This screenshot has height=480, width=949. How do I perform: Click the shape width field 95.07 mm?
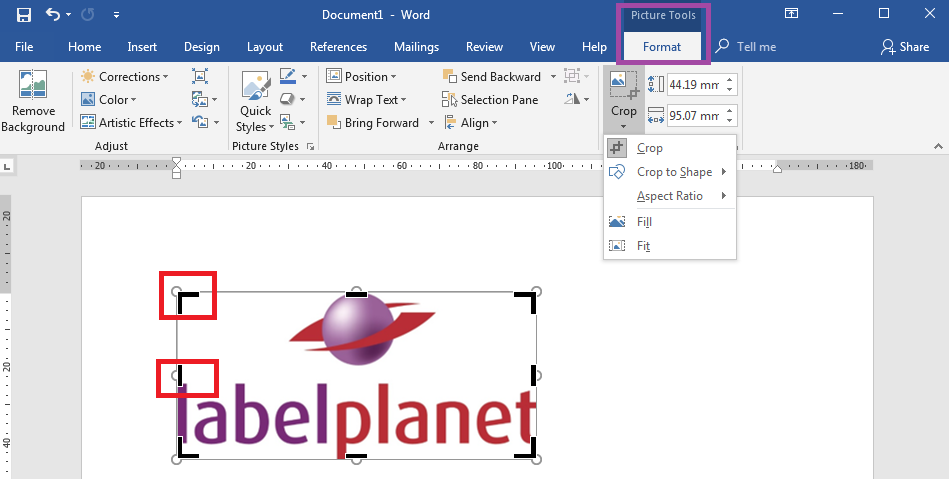(x=695, y=115)
